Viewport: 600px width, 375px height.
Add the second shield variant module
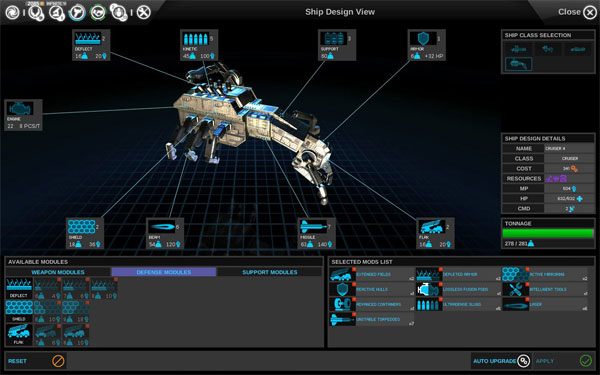[x=75, y=311]
